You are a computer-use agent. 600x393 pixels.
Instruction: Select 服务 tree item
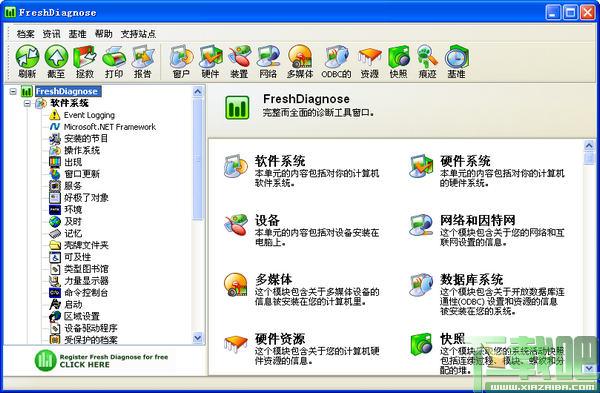[73, 186]
